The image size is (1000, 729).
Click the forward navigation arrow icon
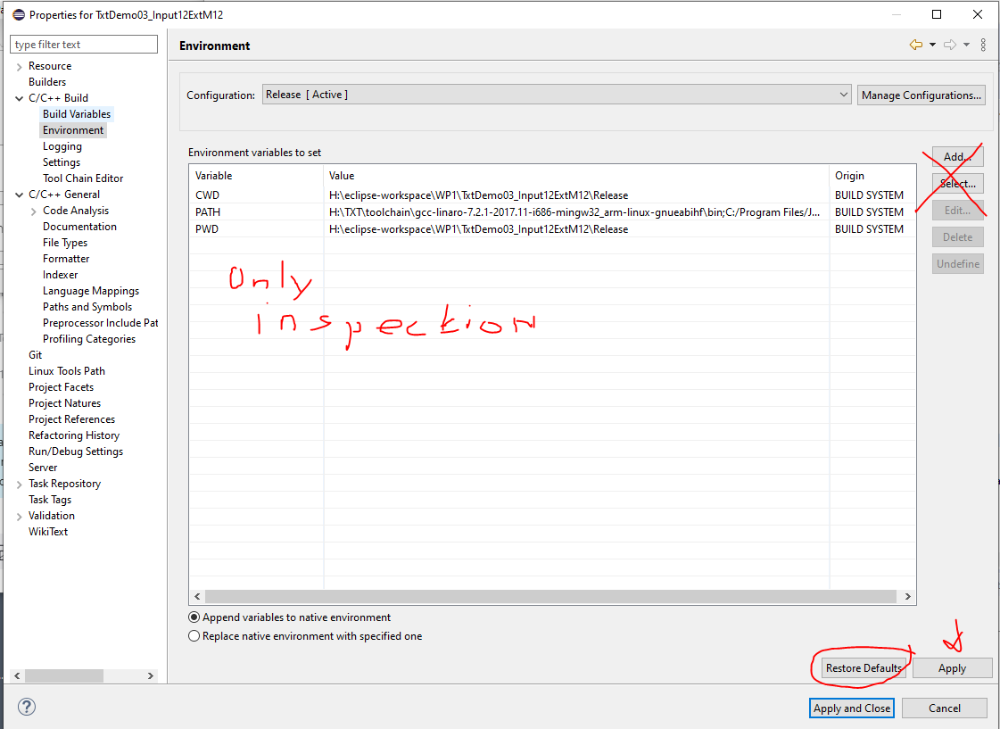click(950, 45)
